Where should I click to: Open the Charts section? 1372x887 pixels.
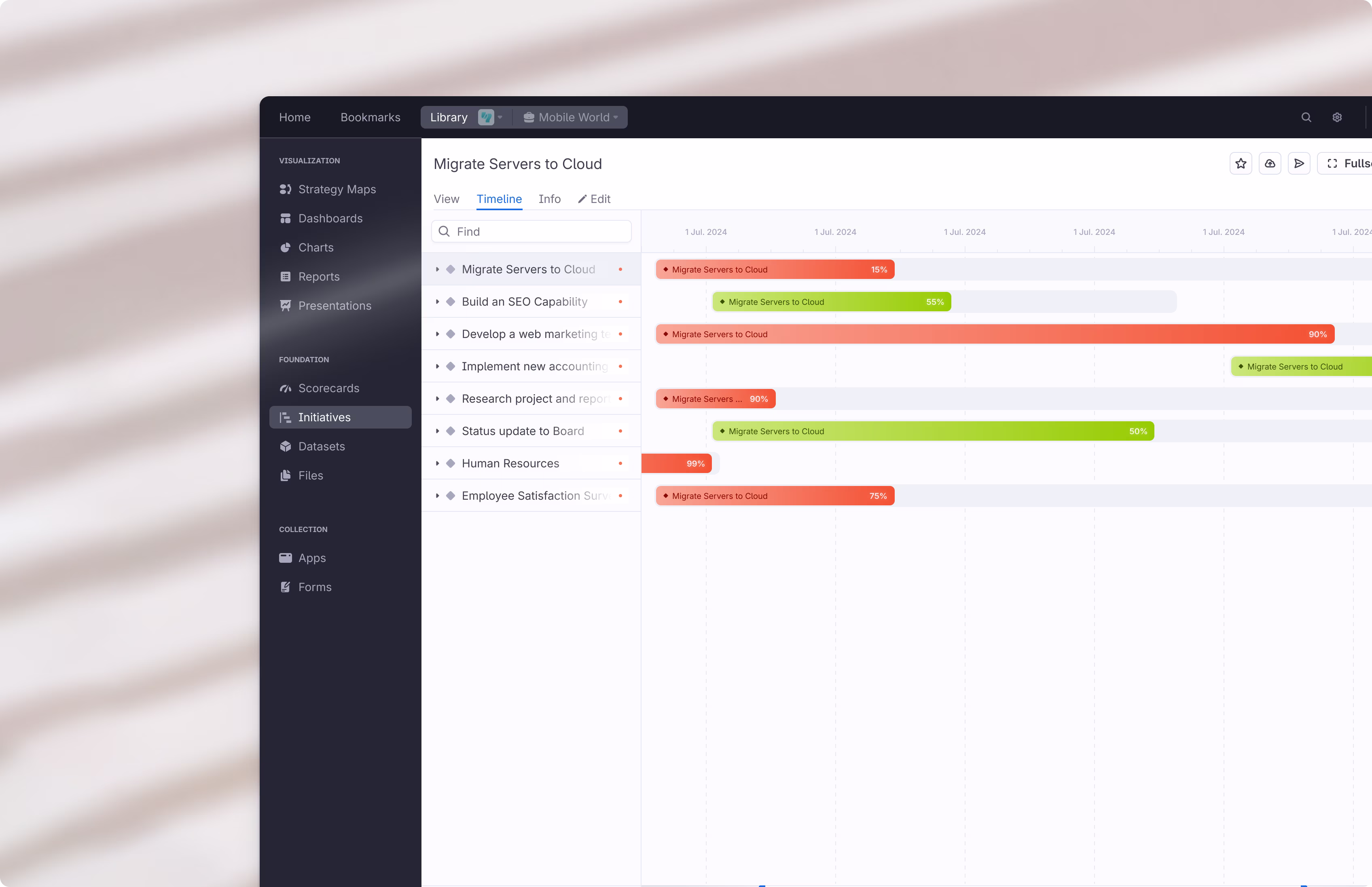[x=316, y=248]
